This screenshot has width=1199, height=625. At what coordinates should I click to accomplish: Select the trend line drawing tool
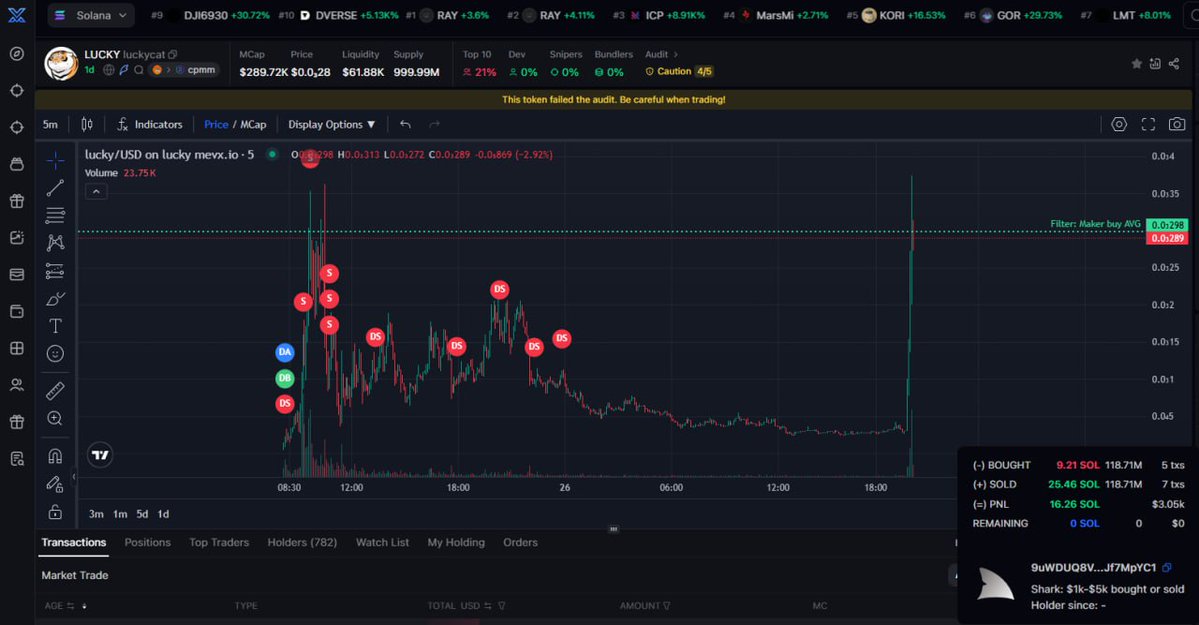[55, 187]
